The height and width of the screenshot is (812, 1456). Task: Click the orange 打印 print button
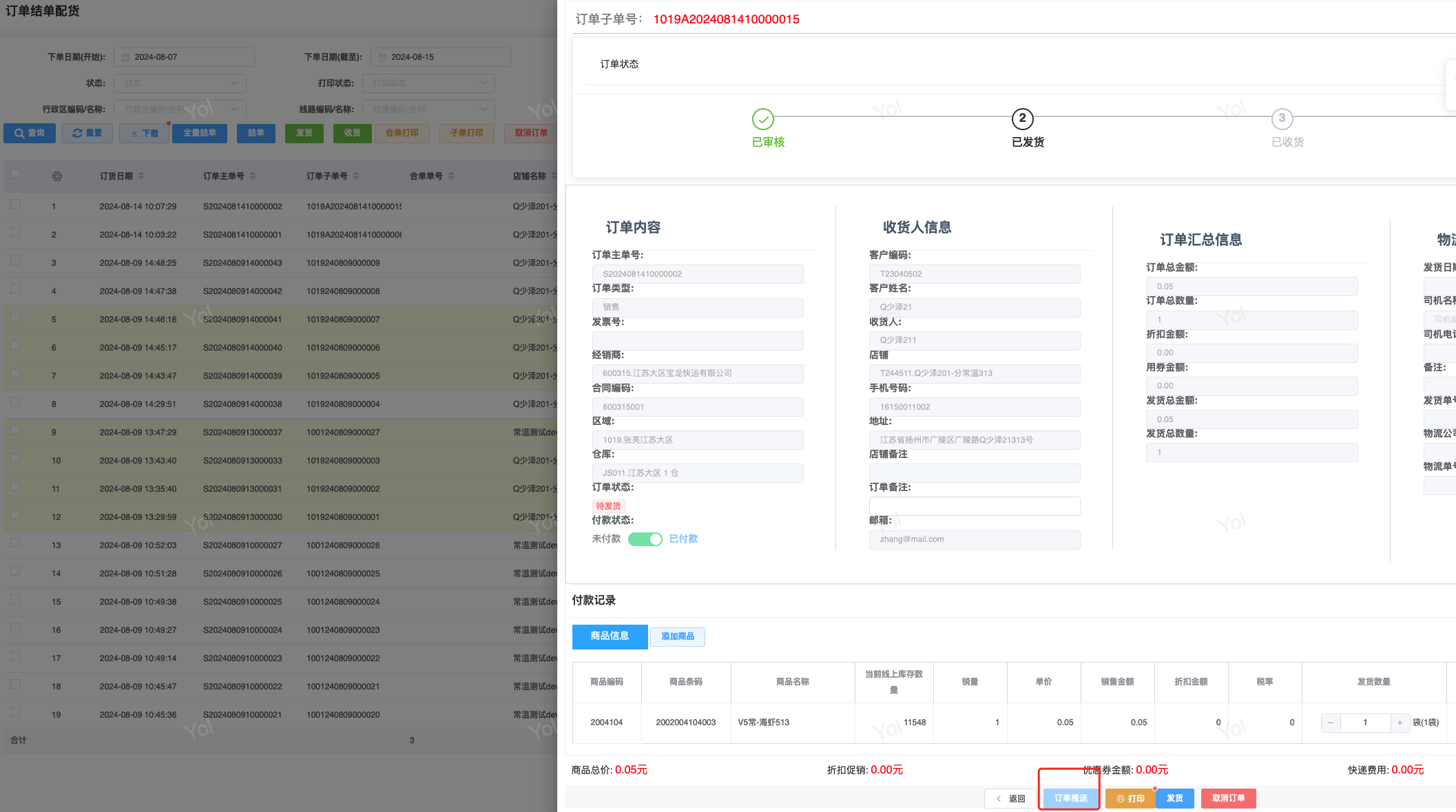pyautogui.click(x=1130, y=798)
